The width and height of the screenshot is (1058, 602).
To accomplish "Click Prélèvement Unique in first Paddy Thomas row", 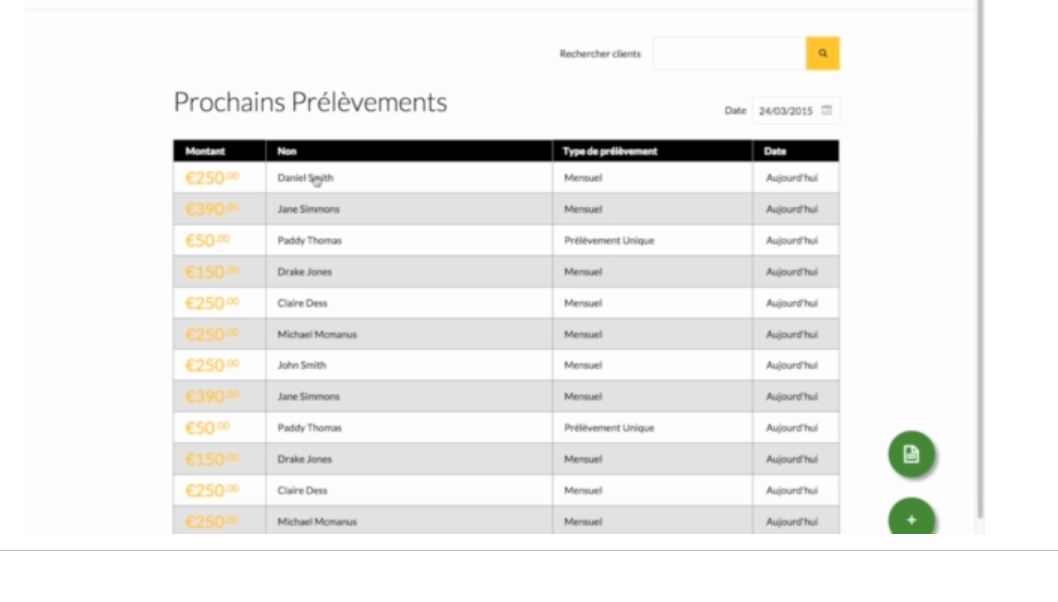I will click(x=609, y=240).
